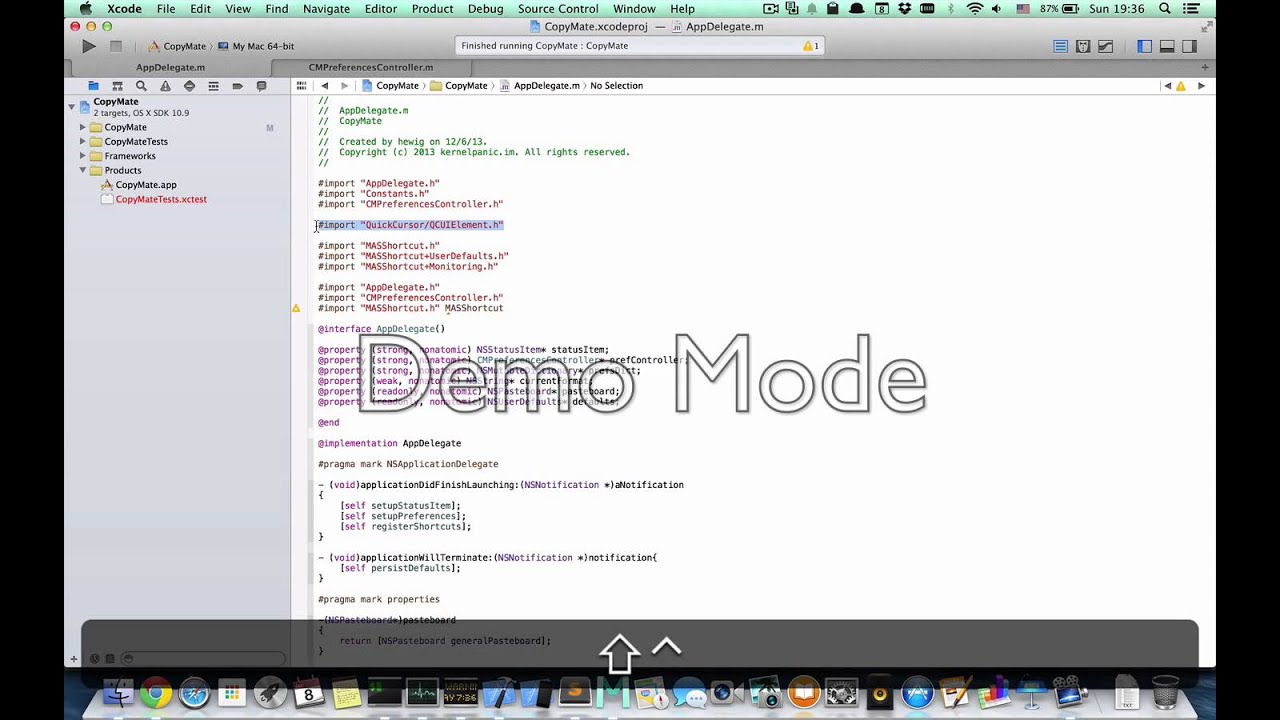Select the AppDelegate.m tab

tap(170, 67)
